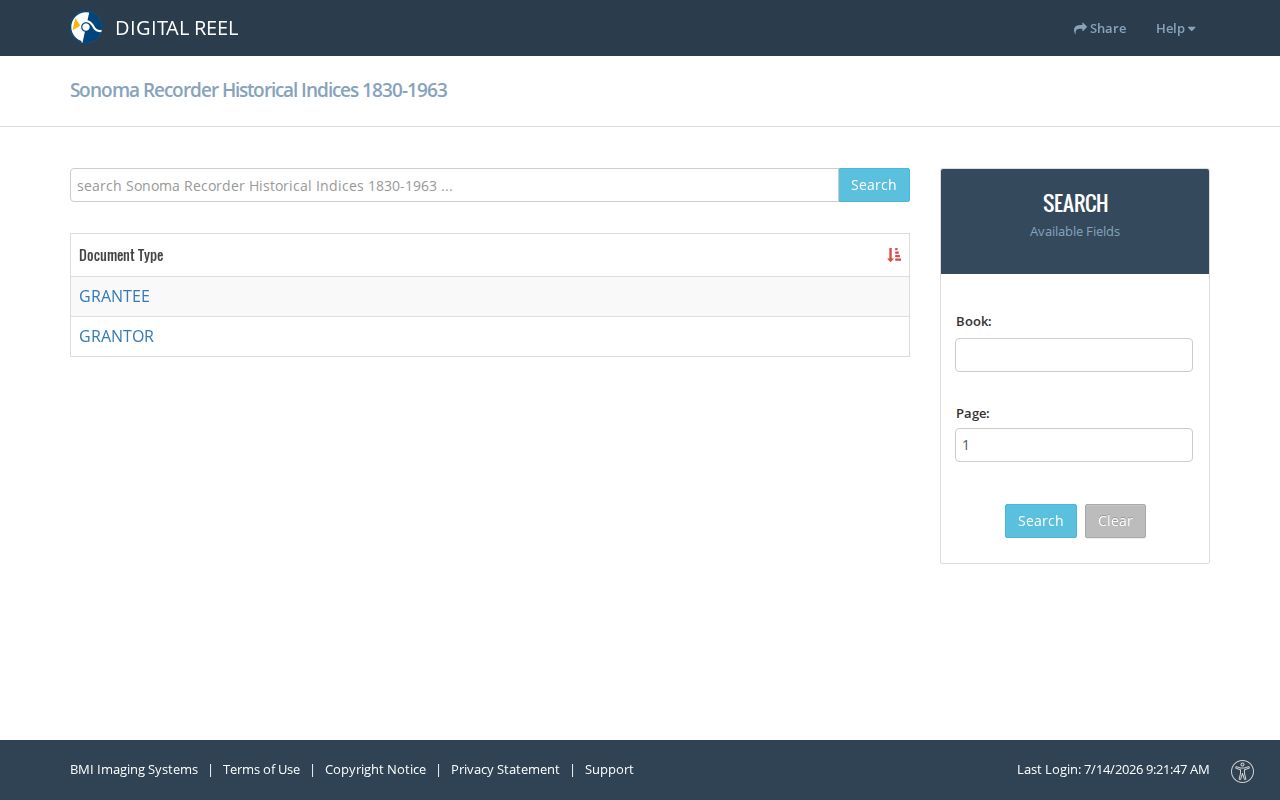The height and width of the screenshot is (800, 1280).
Task: Click the Digital Reel logo icon
Action: coord(87,28)
